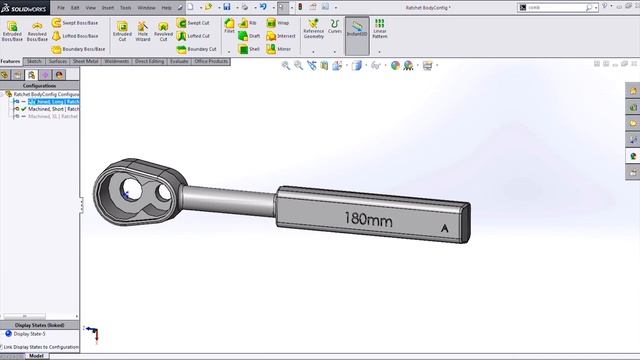Open the DisplayManager tab icon
The height and width of the screenshot is (360, 640).
(x=59, y=75)
